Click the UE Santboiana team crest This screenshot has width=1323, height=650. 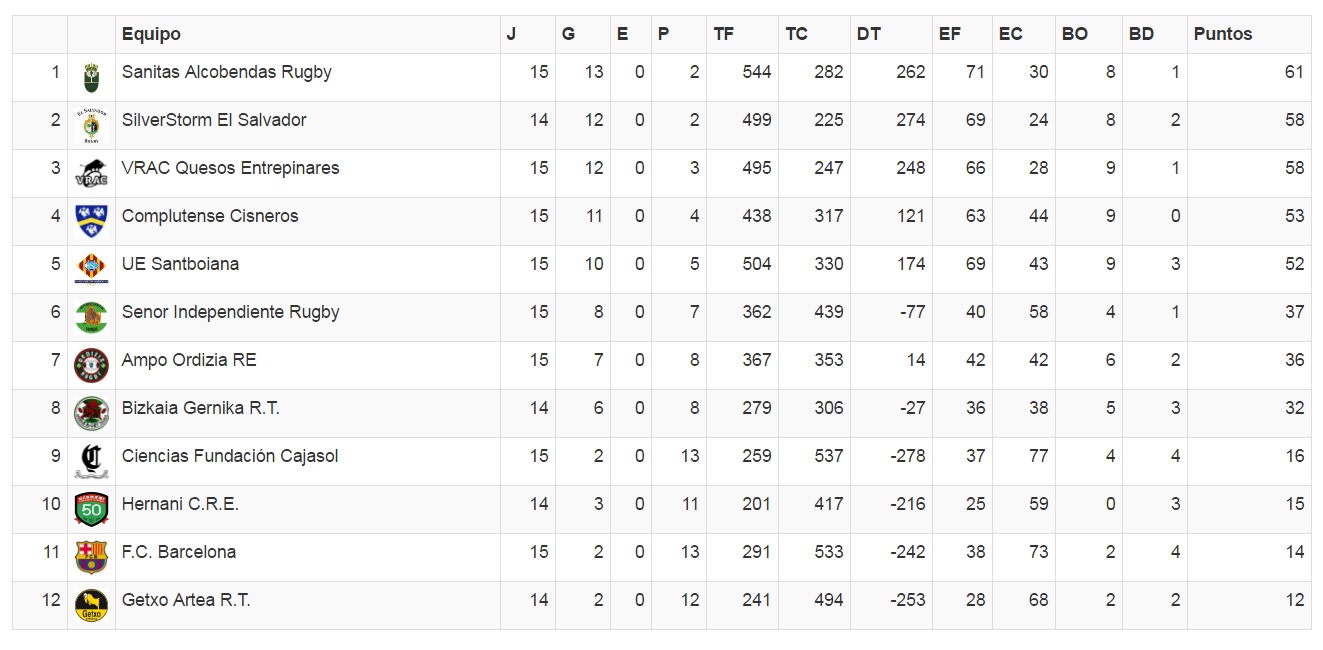[x=91, y=270]
